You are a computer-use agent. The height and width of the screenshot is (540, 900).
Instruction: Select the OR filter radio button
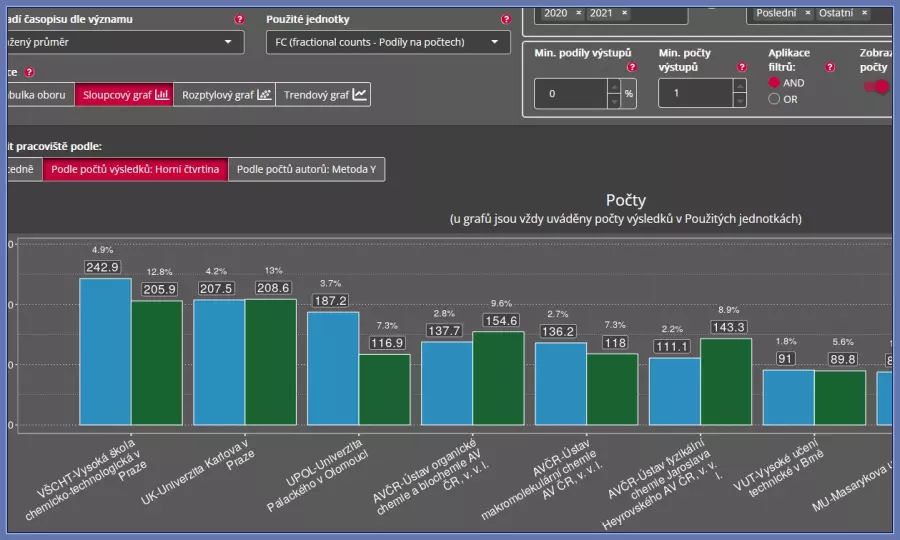pos(774,99)
